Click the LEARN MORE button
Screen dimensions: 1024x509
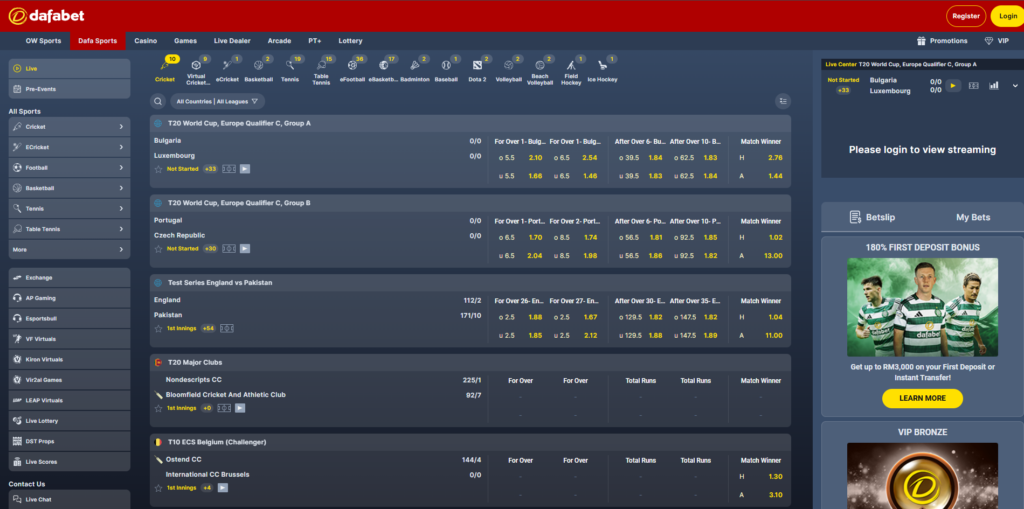922,398
